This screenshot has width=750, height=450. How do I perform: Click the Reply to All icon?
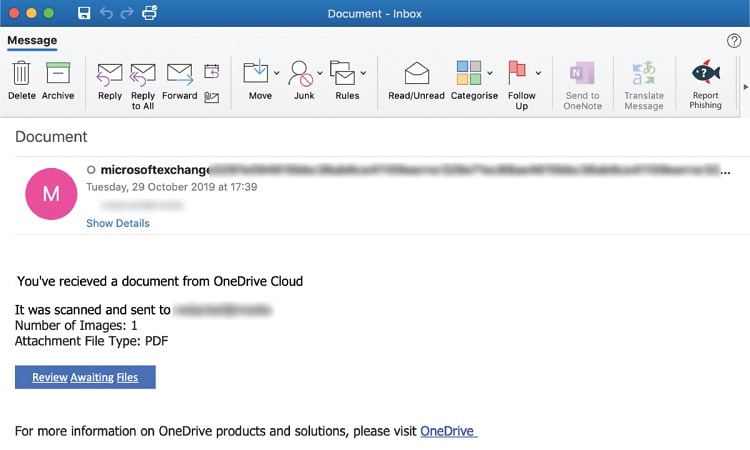143,74
